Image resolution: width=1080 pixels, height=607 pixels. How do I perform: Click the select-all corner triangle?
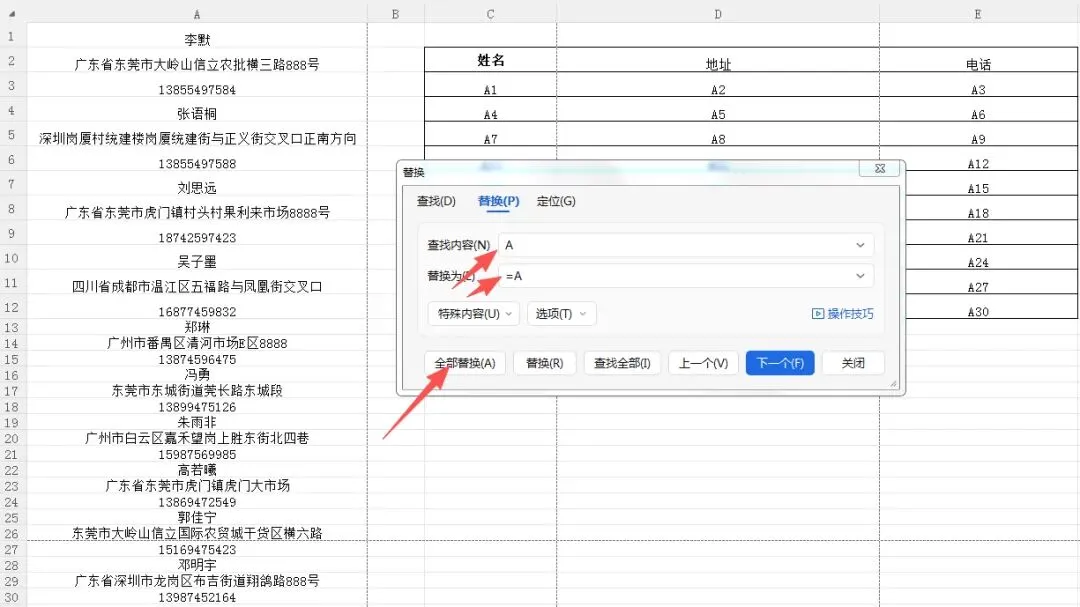pos(12,14)
